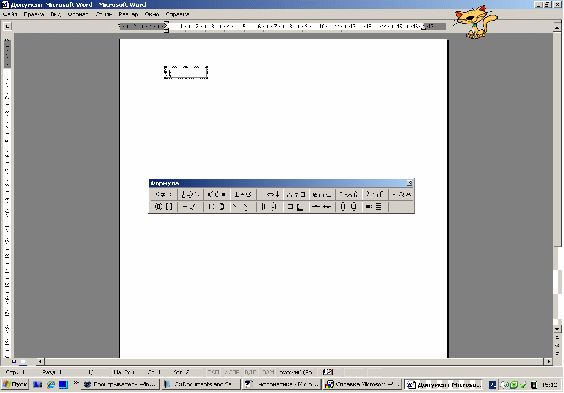Open the Стиль menu
The image size is (564, 393).
(x=104, y=14)
